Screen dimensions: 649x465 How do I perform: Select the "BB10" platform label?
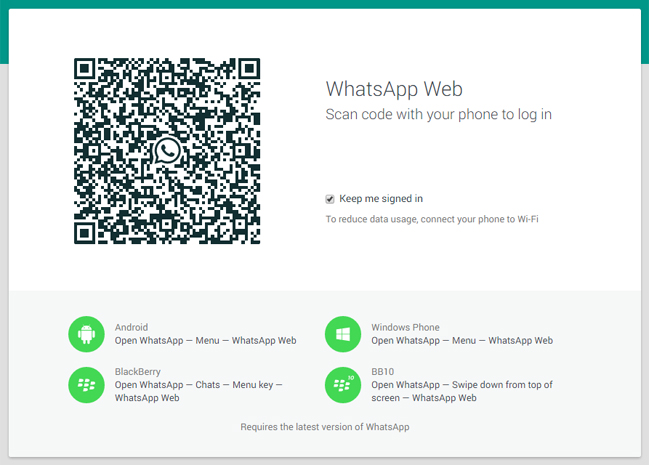tap(384, 371)
